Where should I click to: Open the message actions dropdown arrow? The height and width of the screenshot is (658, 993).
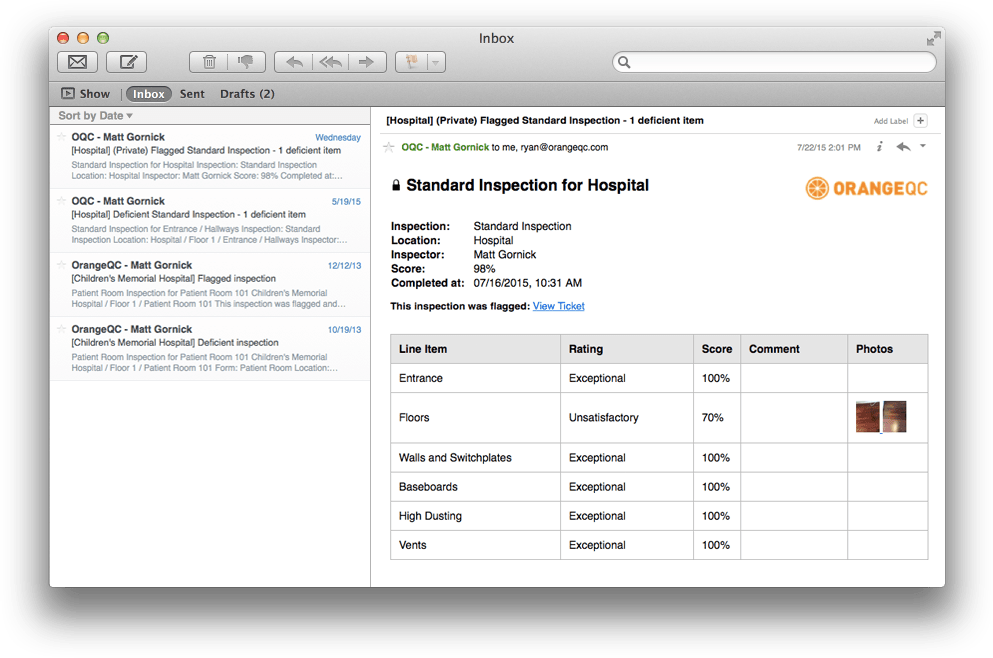[923, 146]
